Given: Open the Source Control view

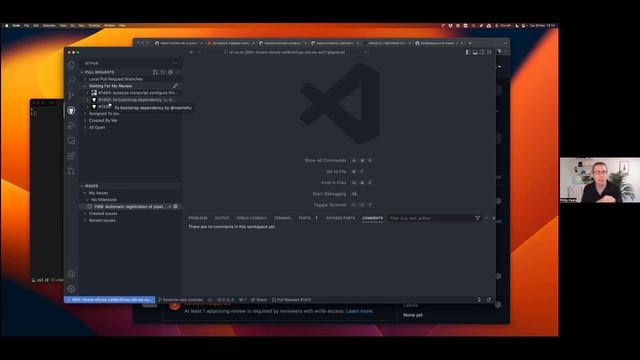Looking at the screenshot, I should (x=71, y=95).
